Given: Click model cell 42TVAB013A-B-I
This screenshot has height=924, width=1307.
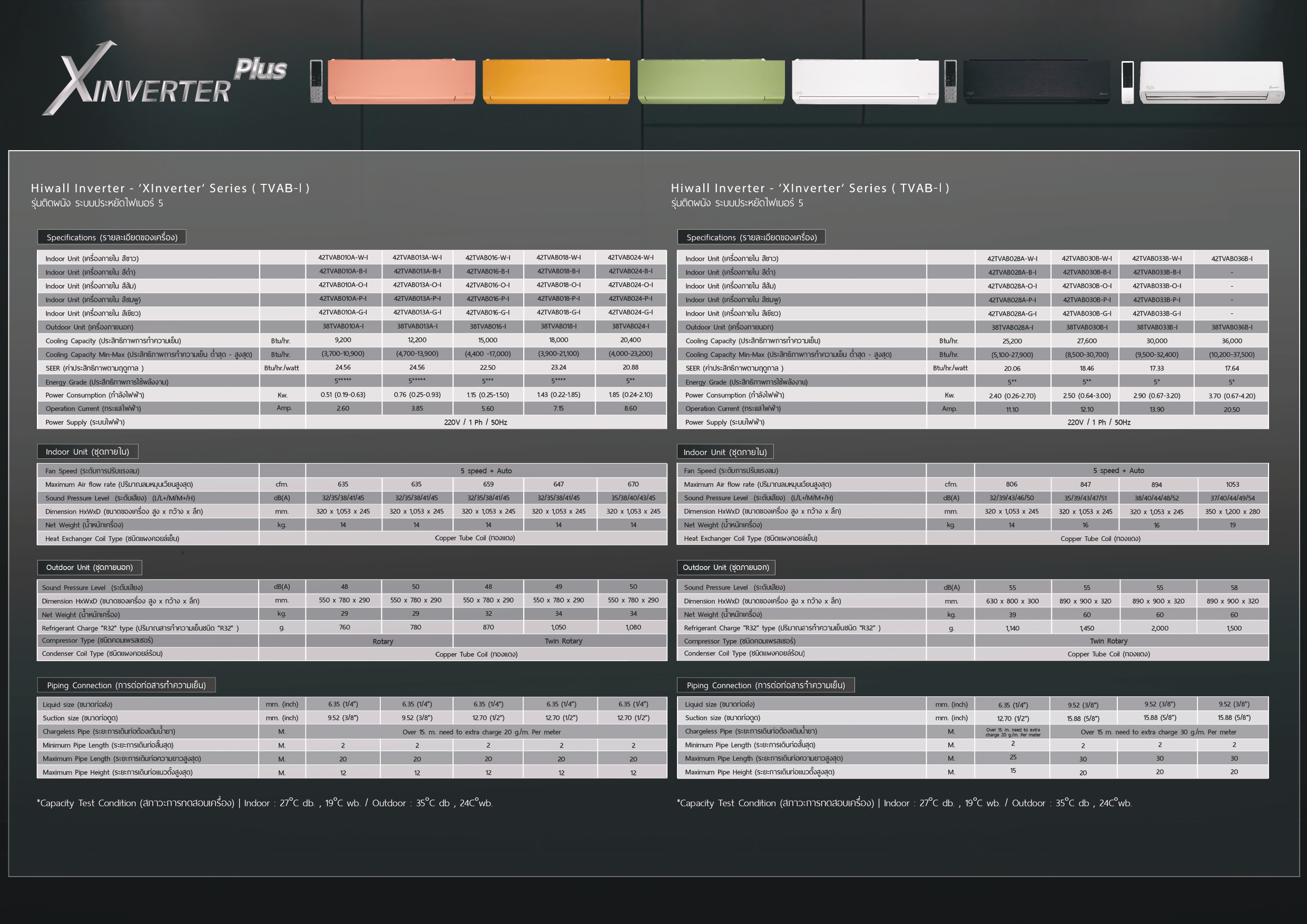Looking at the screenshot, I should (x=417, y=271).
